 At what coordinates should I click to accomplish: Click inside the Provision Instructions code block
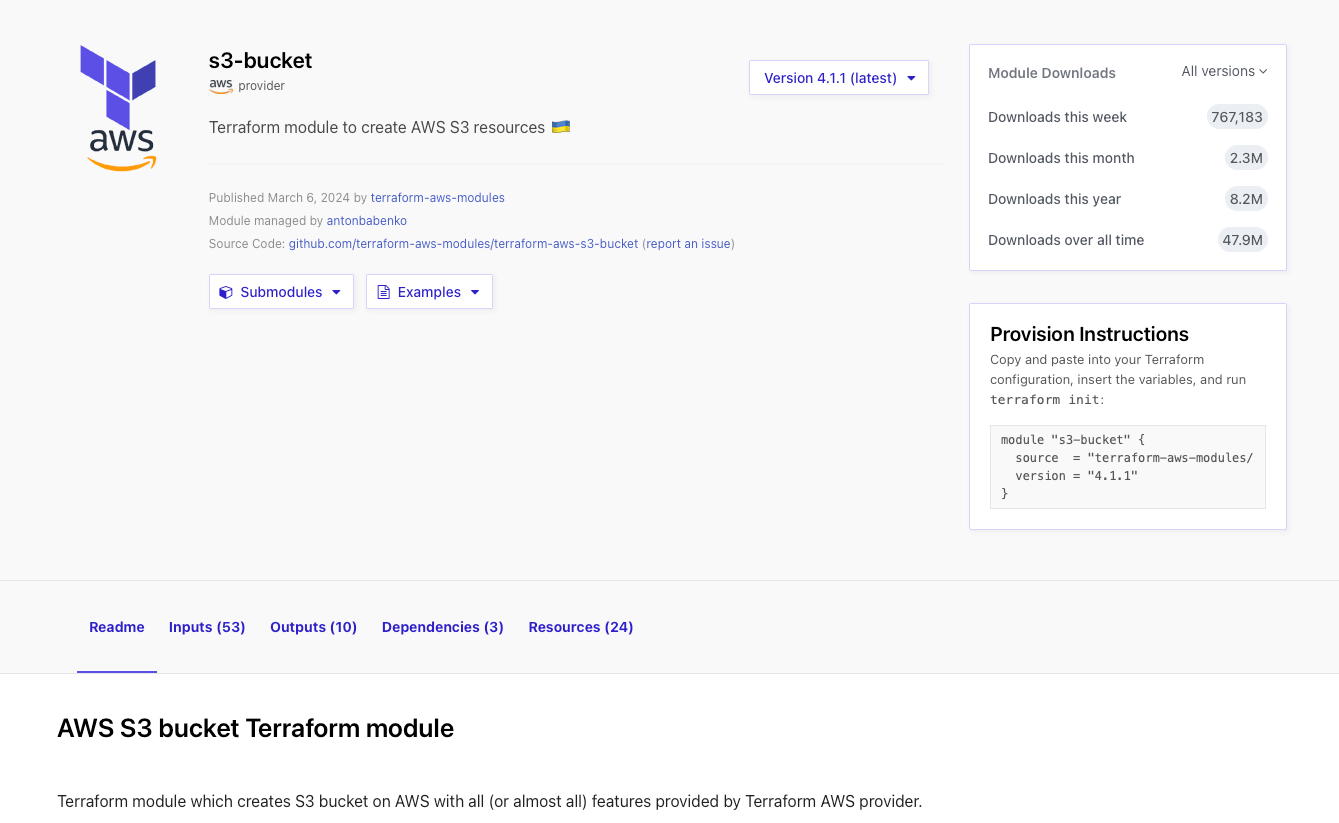coord(1127,466)
